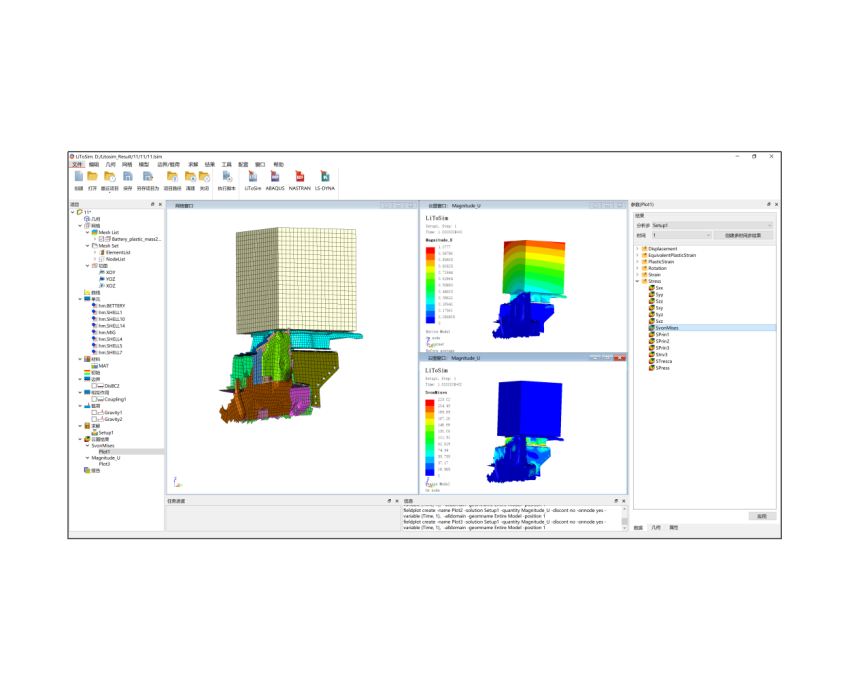Select the XOZ section plane icon
The height and width of the screenshot is (680, 850).
click(x=102, y=286)
